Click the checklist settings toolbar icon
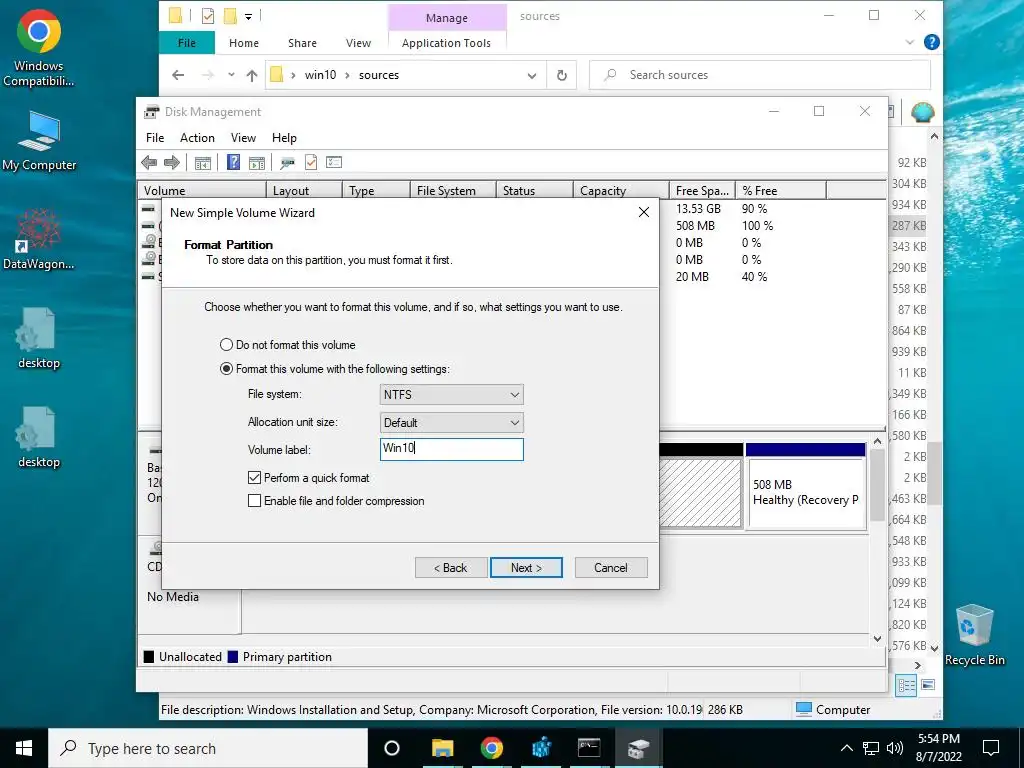 point(334,162)
